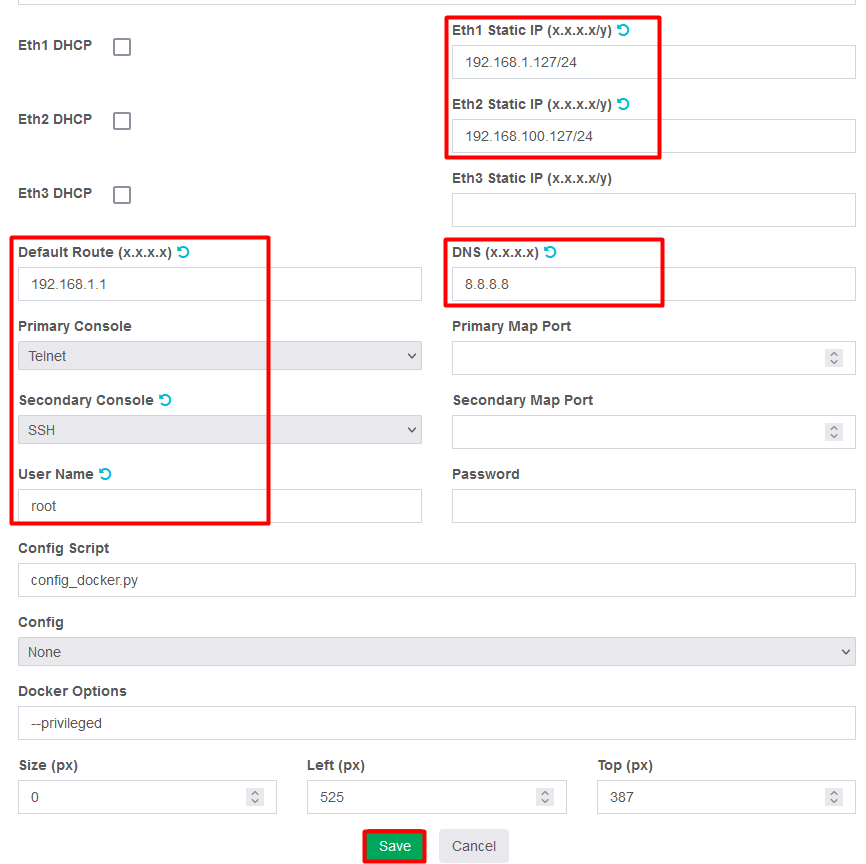Cancel the edit dialog
This screenshot has width=866, height=864.
(473, 846)
